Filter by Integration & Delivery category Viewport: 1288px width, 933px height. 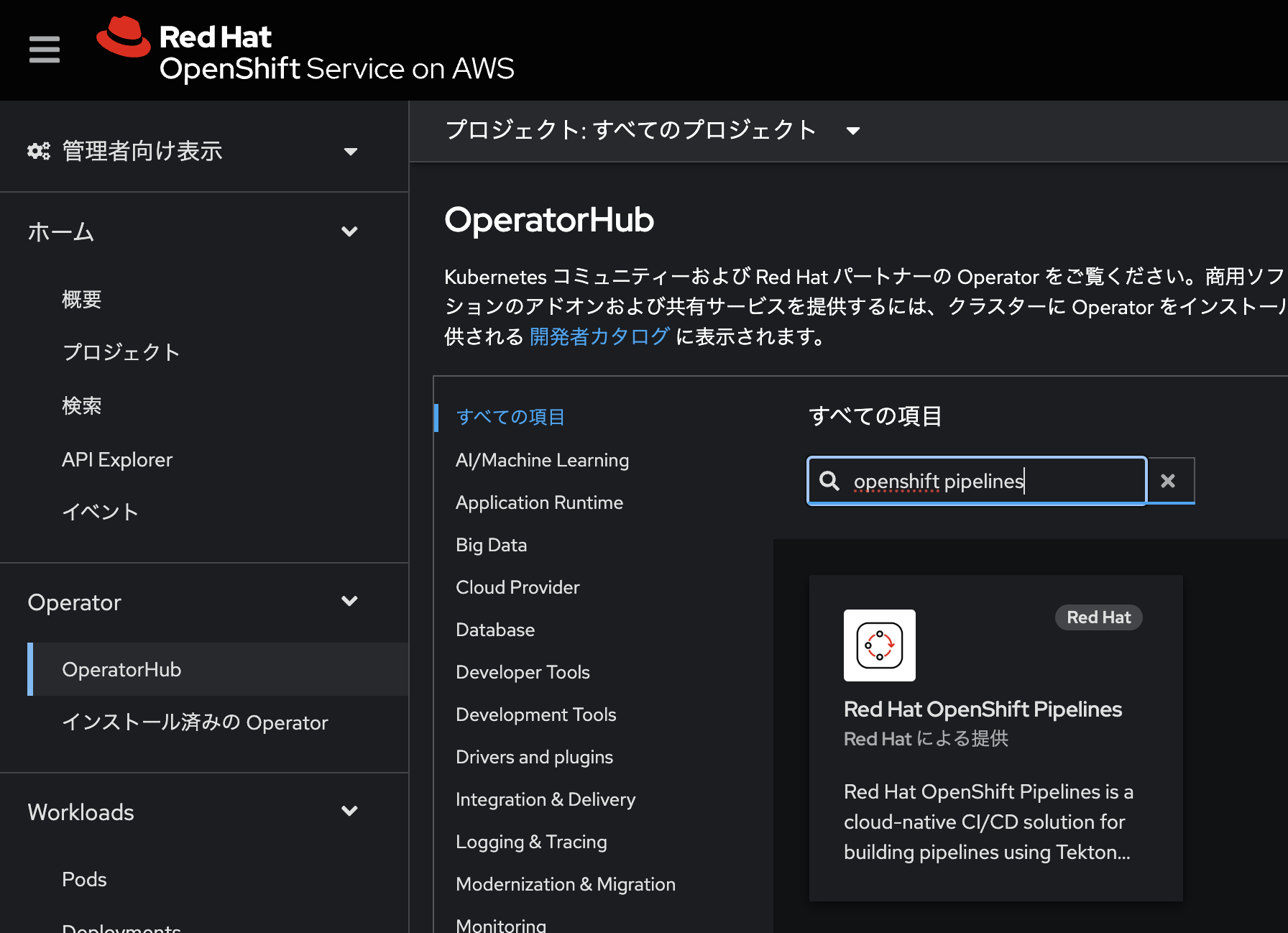click(546, 799)
